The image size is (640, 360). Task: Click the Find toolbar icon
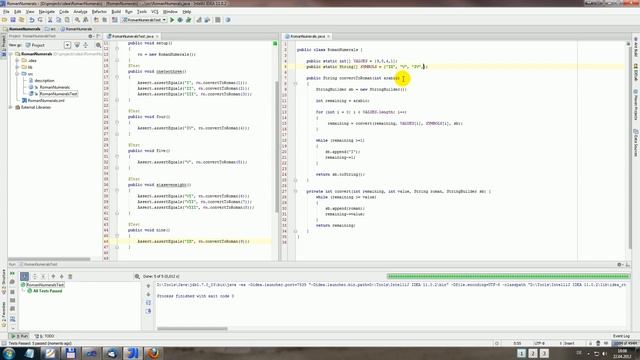point(77,20)
